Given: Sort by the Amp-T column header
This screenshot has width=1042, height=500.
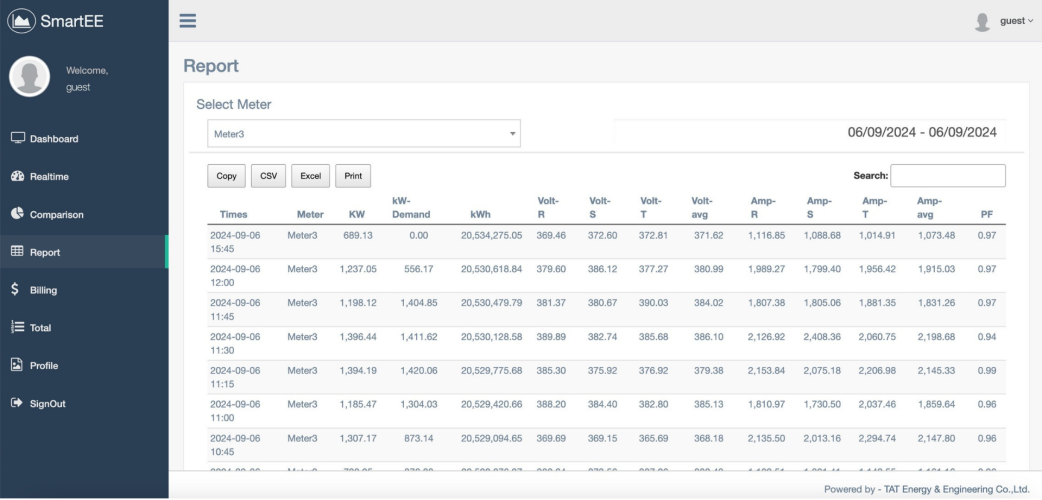Looking at the screenshot, I should (x=875, y=207).
